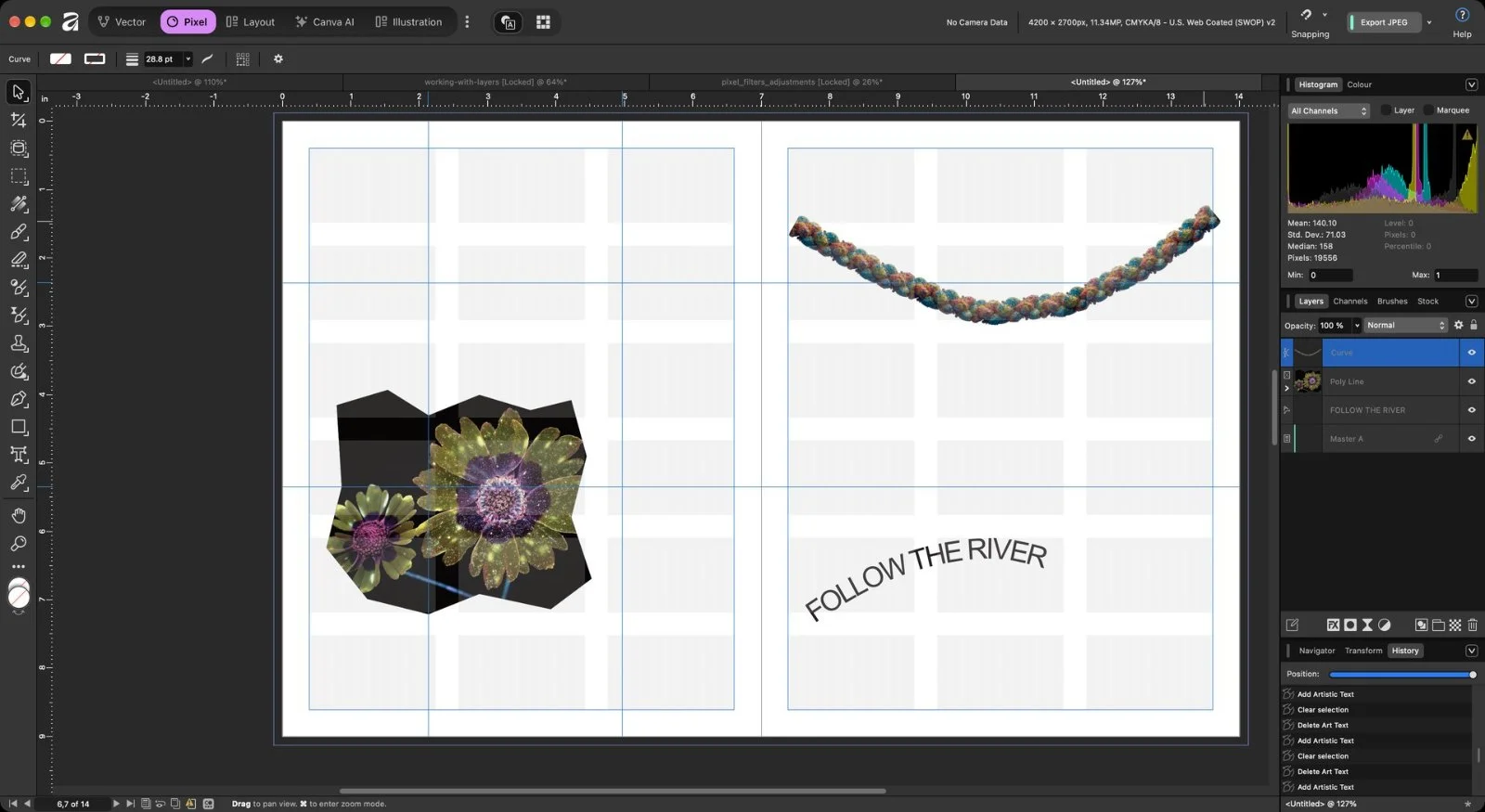
Task: Select the stamp Clone tool
Action: click(x=19, y=343)
